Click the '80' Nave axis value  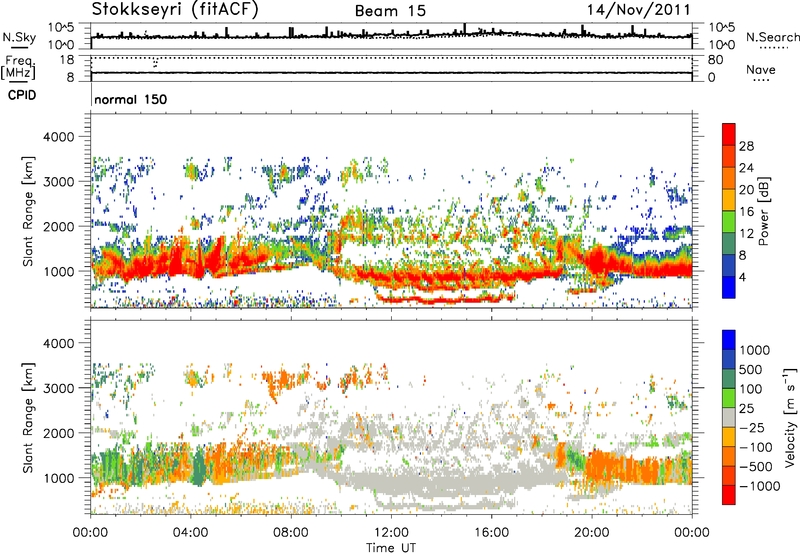(x=715, y=60)
